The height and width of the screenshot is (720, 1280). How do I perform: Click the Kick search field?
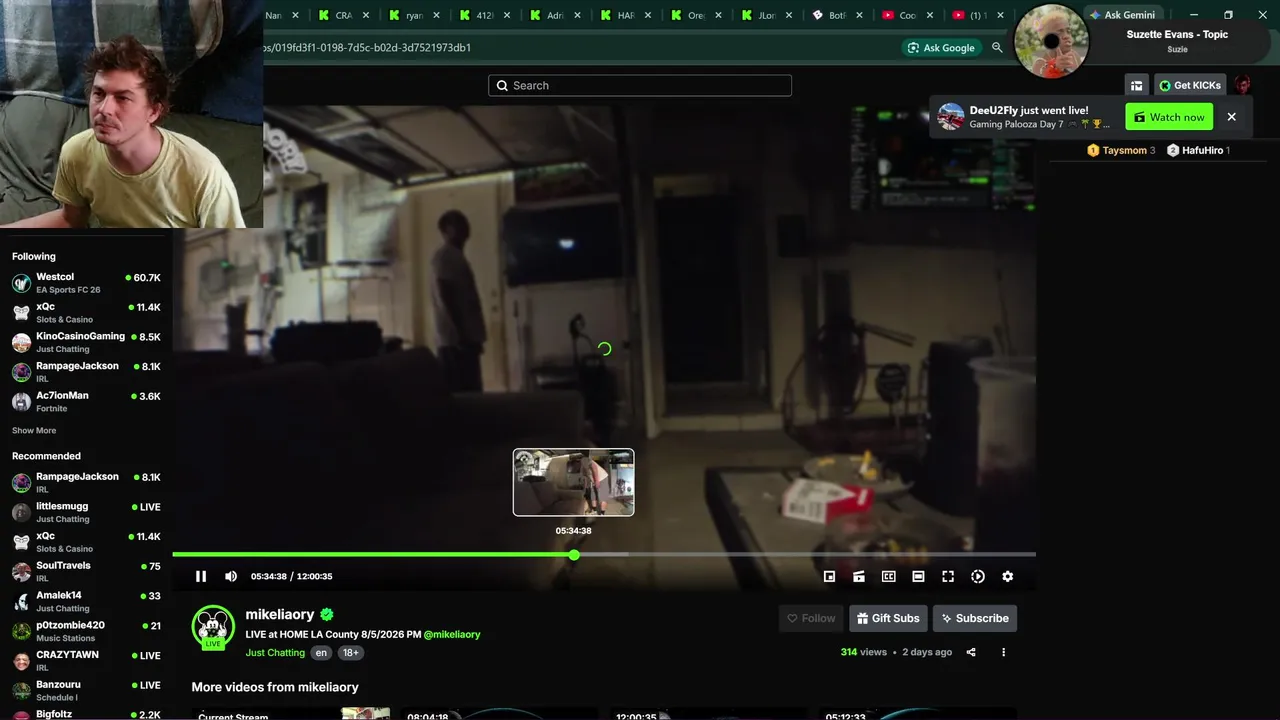tap(640, 86)
